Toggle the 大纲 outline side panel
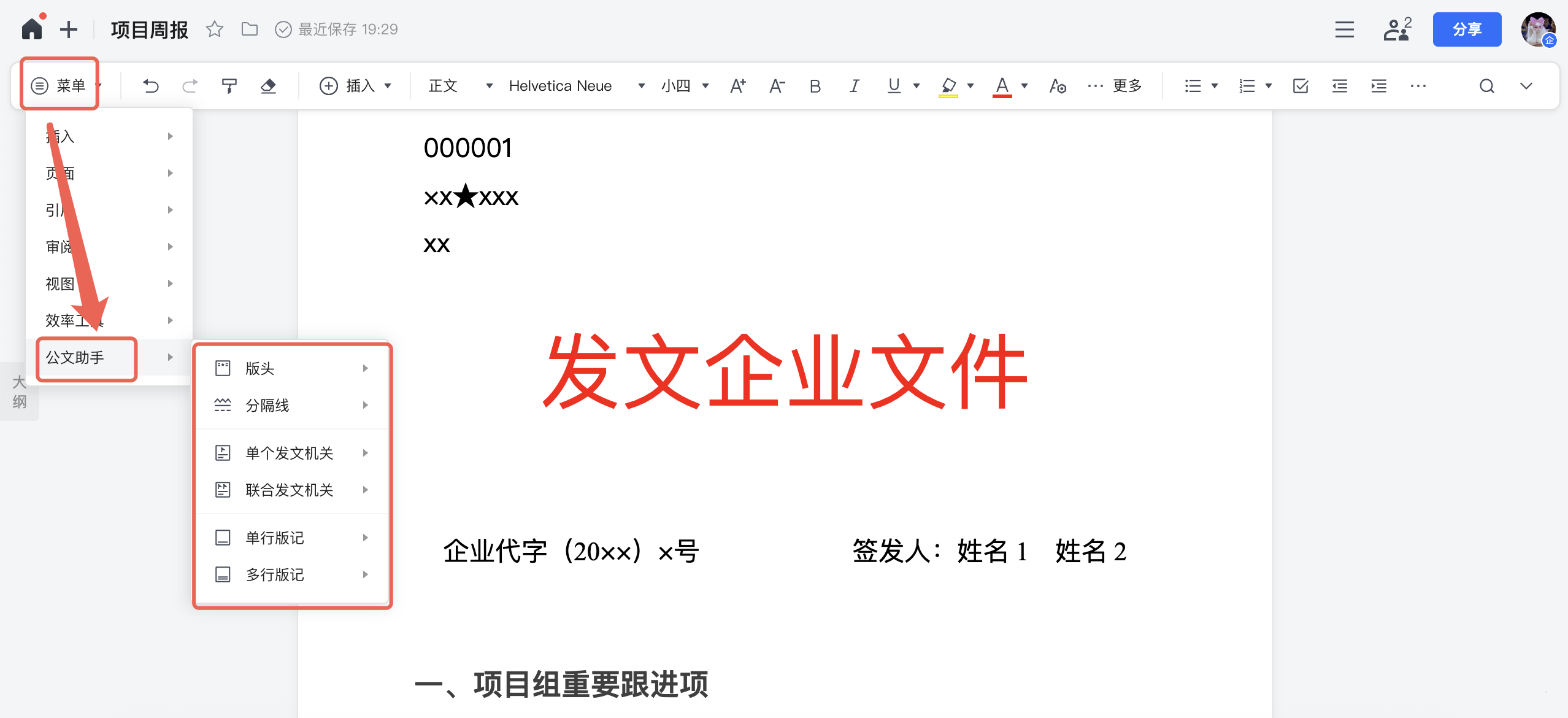1568x718 pixels. tap(19, 392)
